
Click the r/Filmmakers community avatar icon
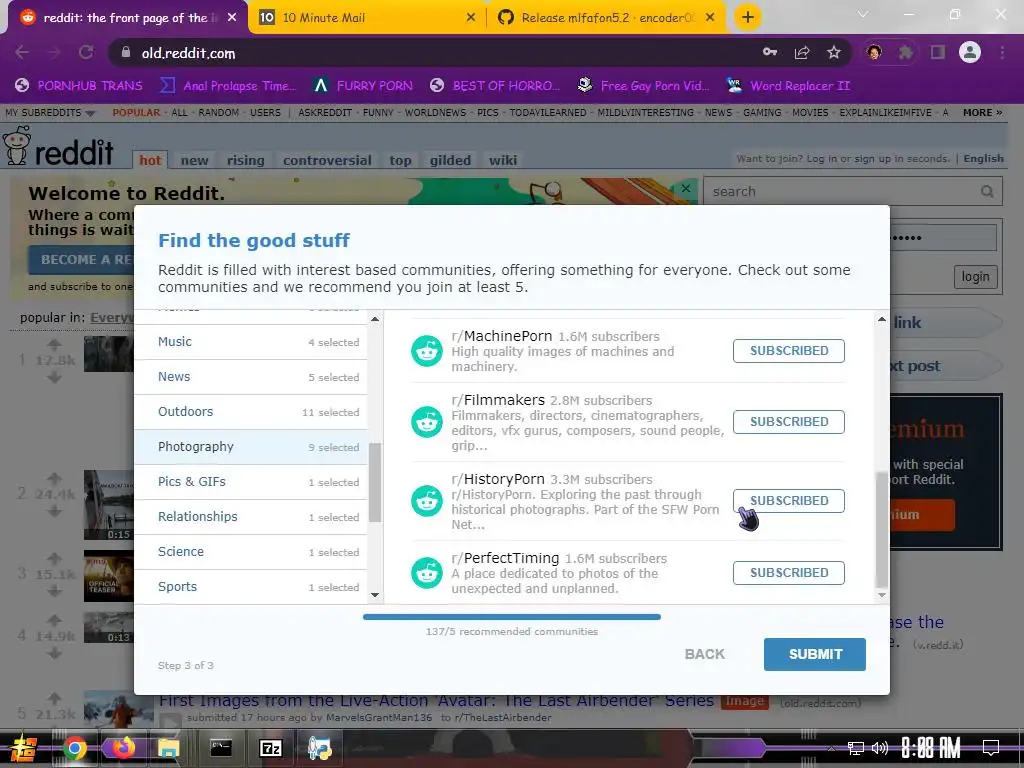click(426, 422)
